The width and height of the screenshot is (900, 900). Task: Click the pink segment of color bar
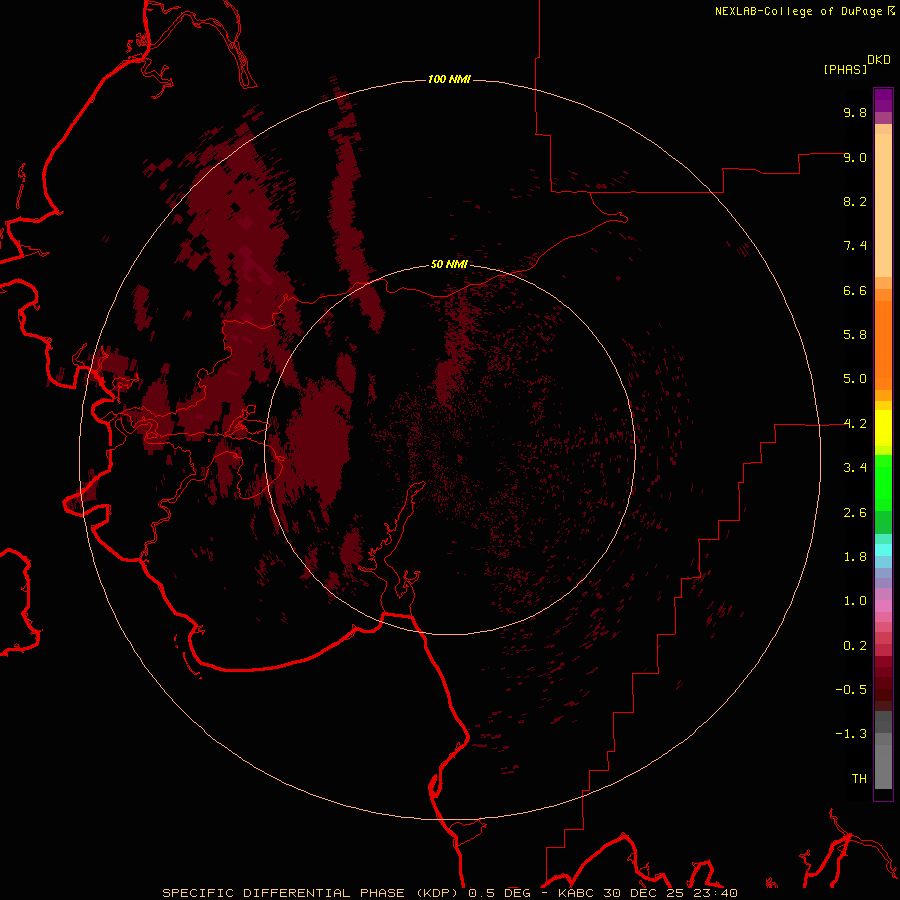(x=883, y=606)
